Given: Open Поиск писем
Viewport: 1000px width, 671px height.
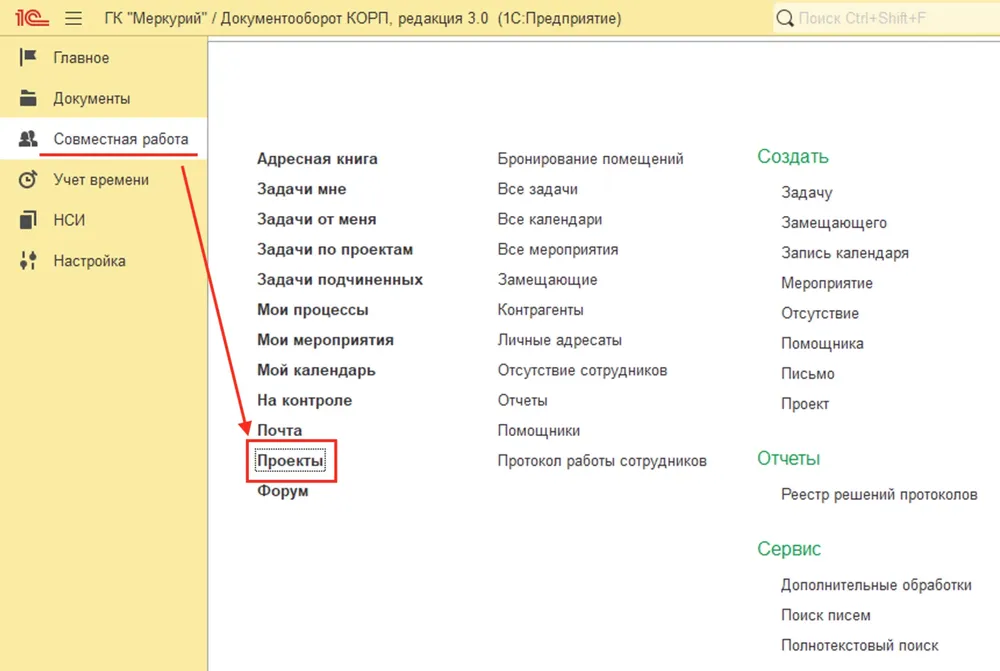Looking at the screenshot, I should point(825,615).
